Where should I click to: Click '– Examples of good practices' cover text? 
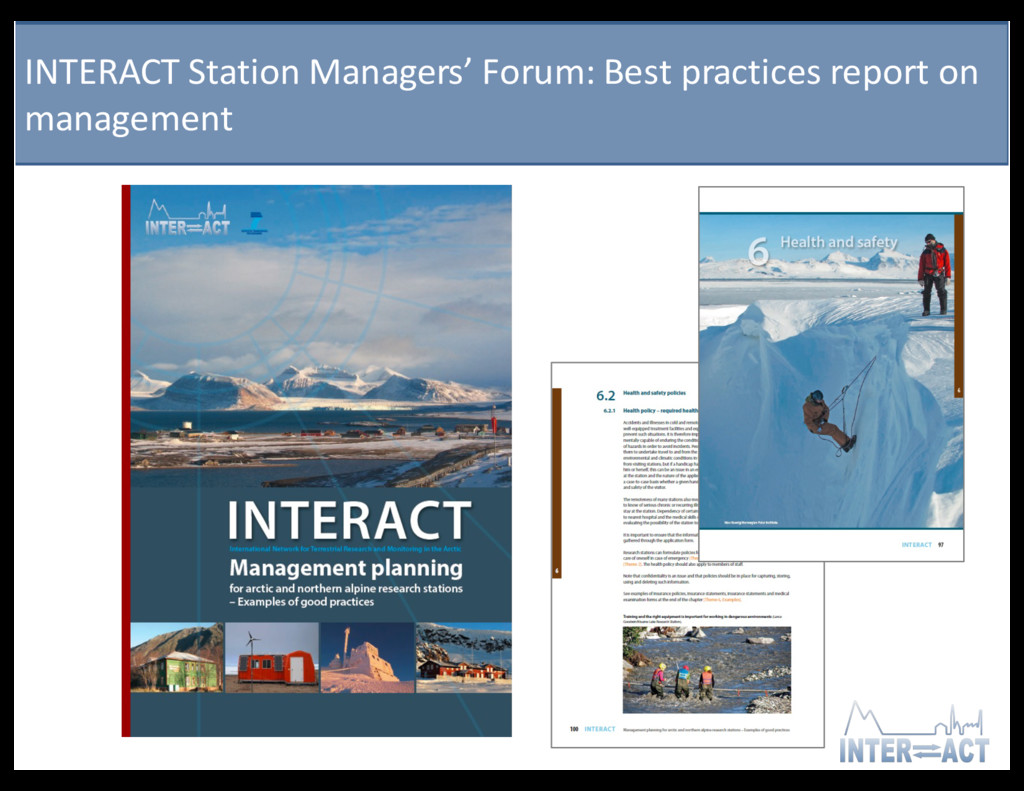pyautogui.click(x=301, y=602)
